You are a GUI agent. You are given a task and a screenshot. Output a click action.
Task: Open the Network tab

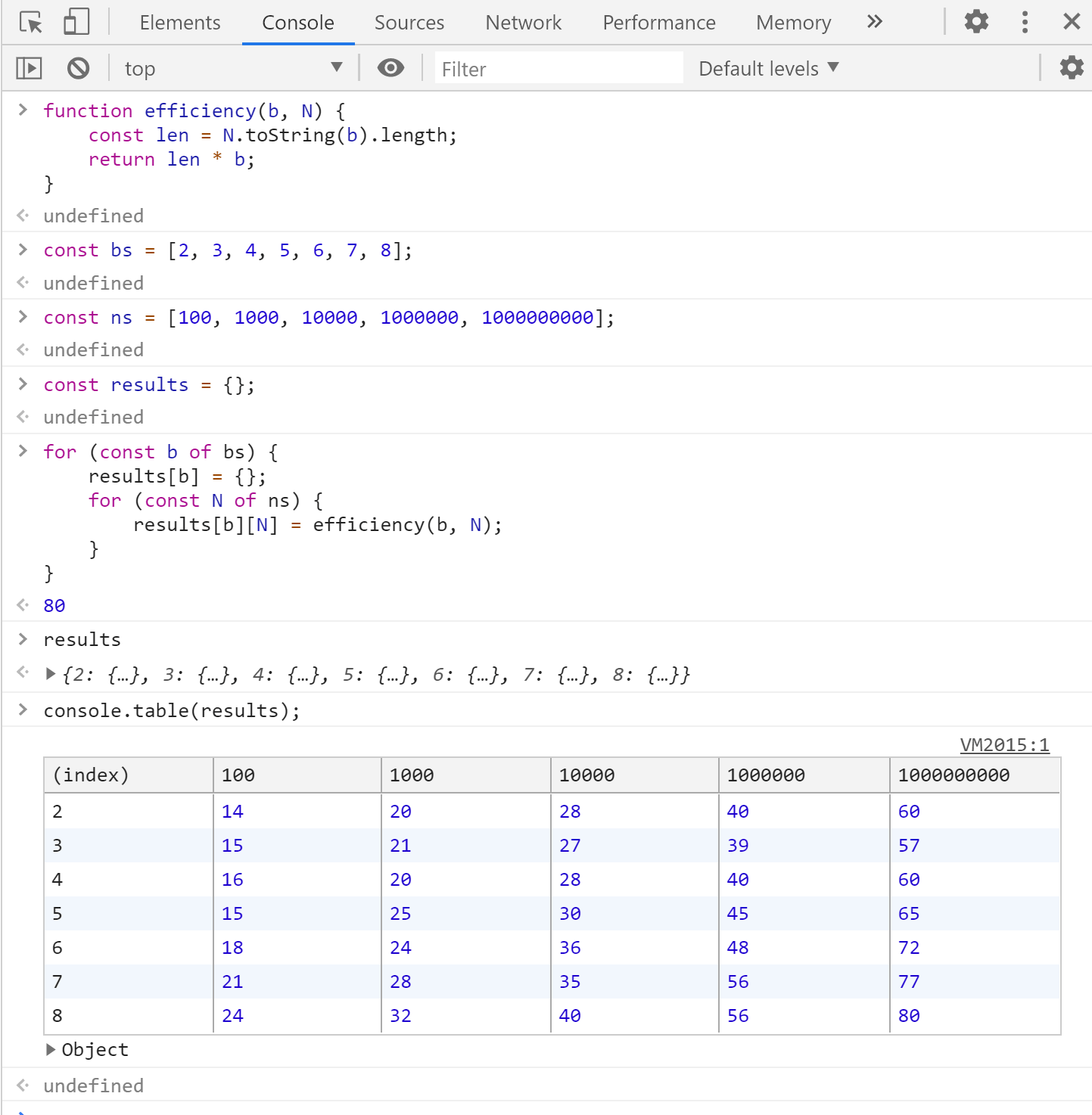pos(524,23)
